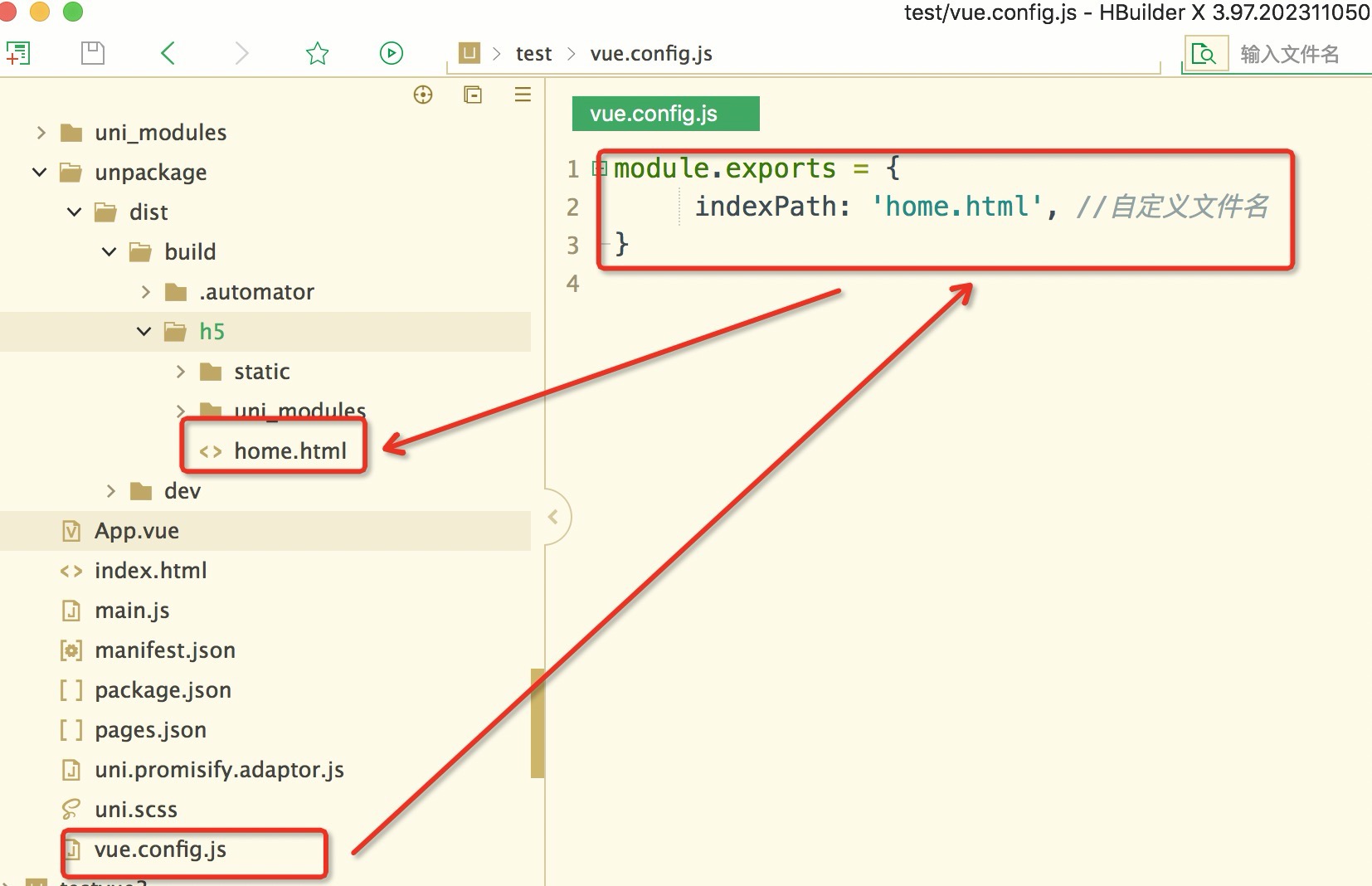Click the save file icon

93,54
